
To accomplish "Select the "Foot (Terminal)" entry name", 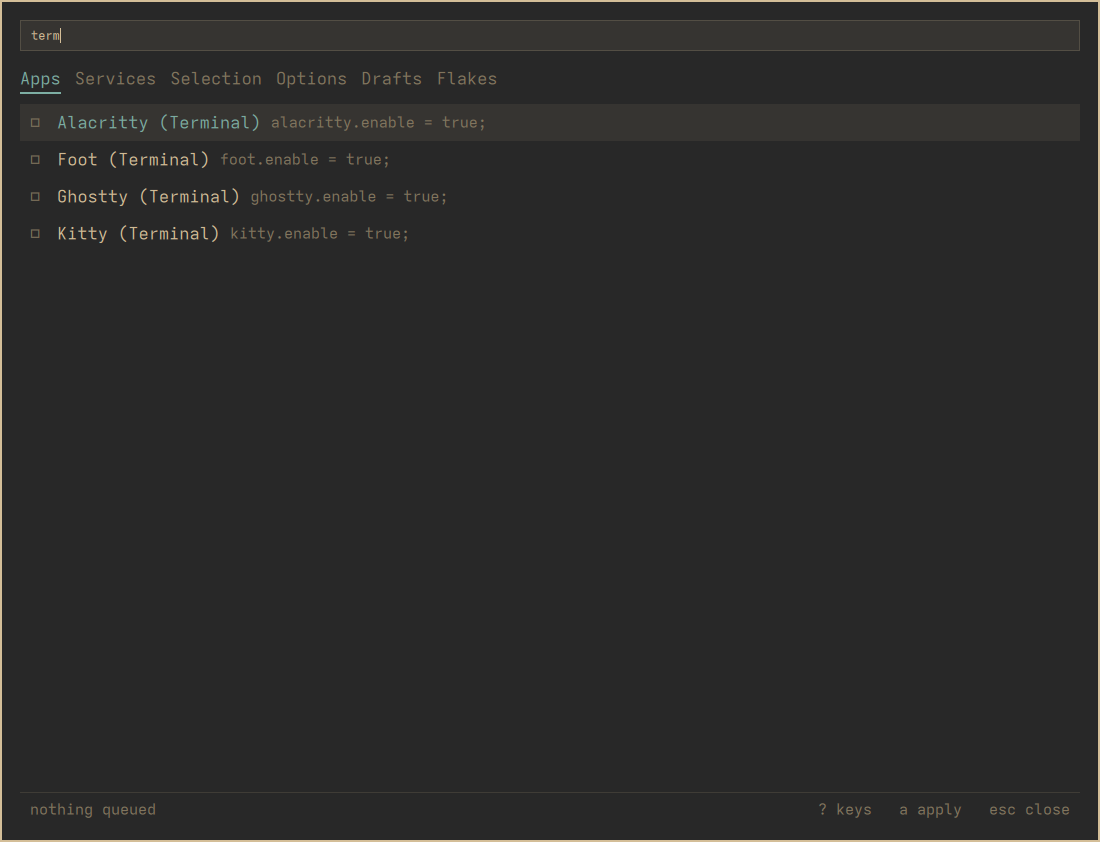I will pyautogui.click(x=133, y=160).
